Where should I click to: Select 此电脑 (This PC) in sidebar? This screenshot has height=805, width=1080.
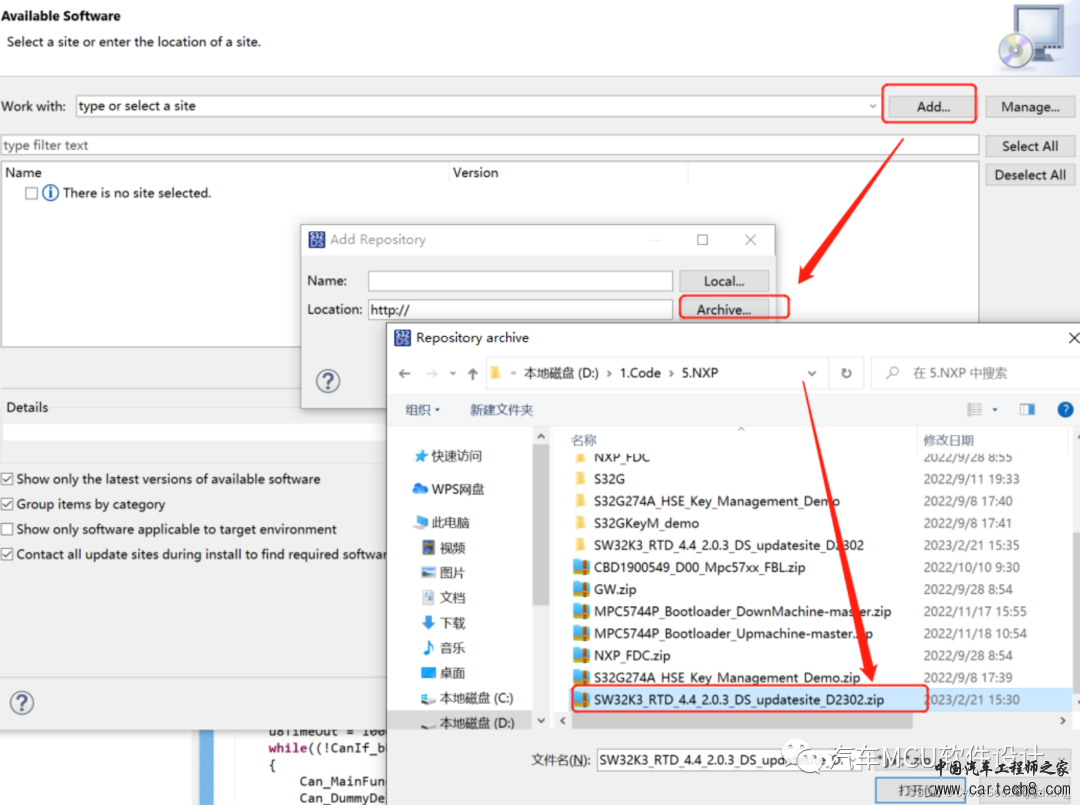[x=442, y=522]
